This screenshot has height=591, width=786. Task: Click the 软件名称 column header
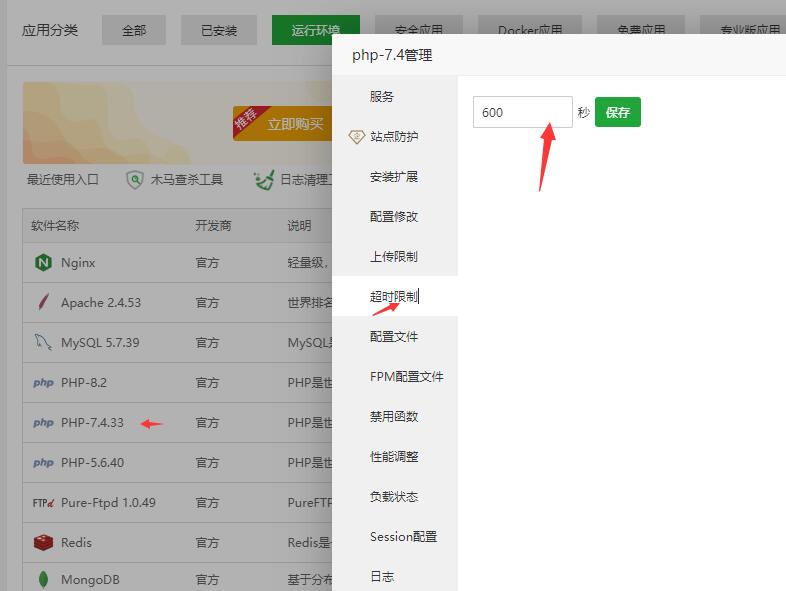[x=55, y=226]
